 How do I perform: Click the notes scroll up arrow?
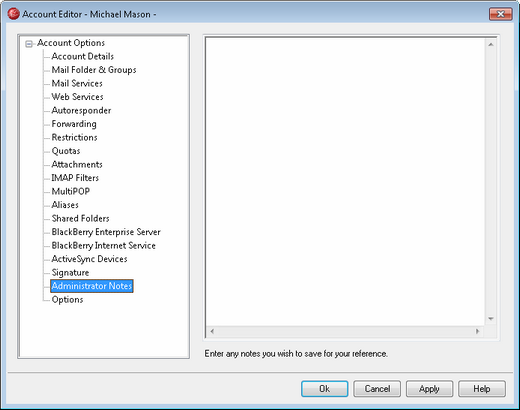[x=491, y=44]
